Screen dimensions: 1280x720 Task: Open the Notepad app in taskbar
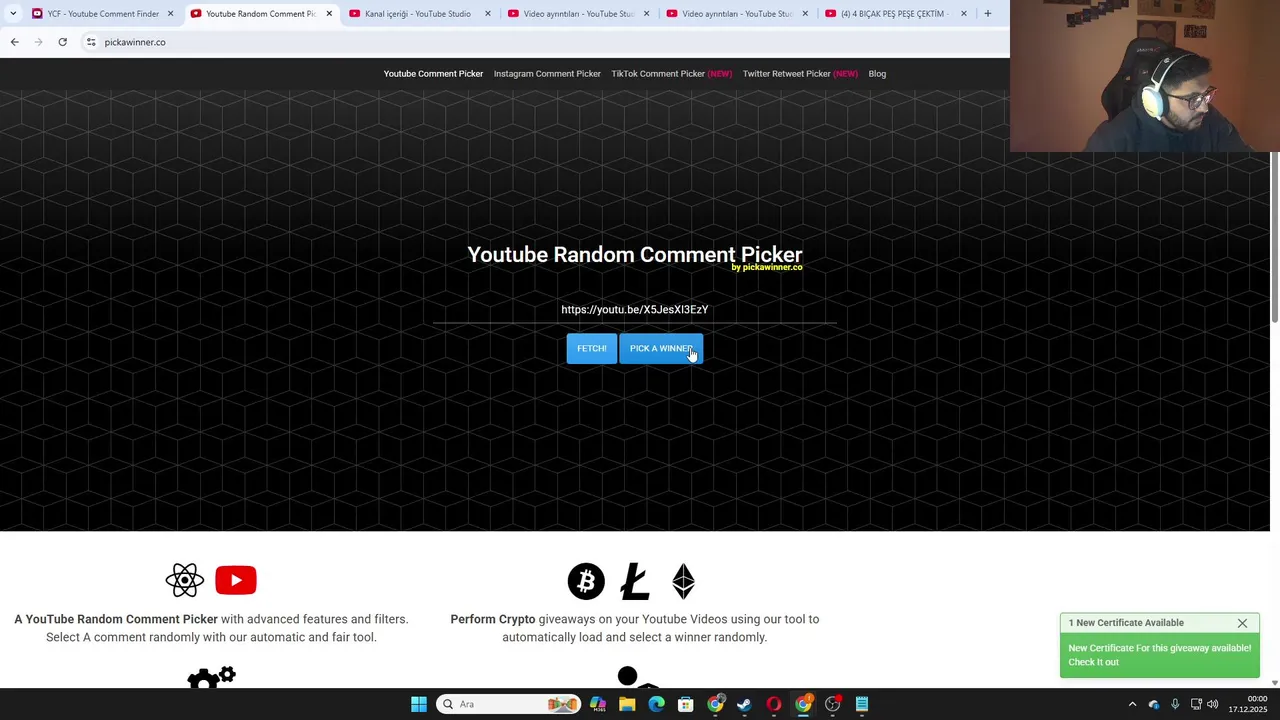point(862,704)
